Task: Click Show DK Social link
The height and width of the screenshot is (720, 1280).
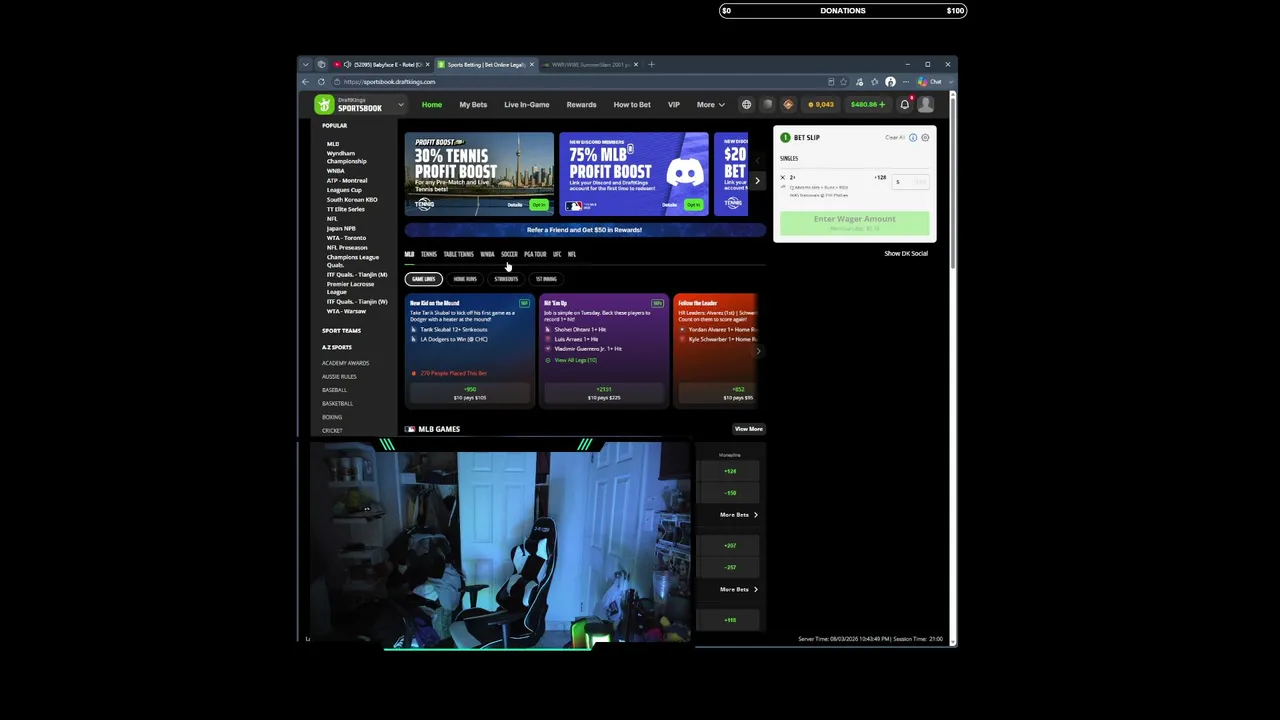Action: 906,254
